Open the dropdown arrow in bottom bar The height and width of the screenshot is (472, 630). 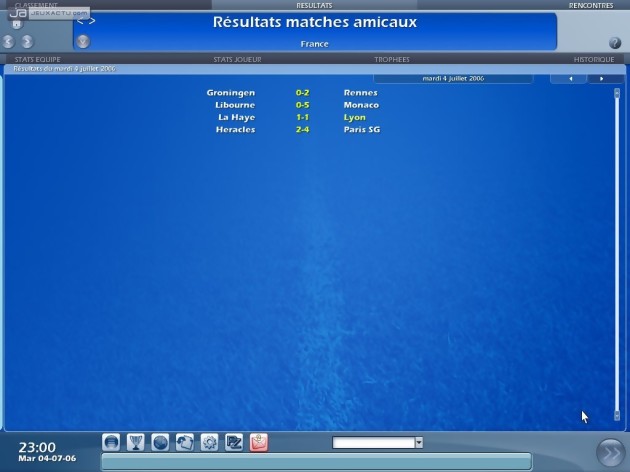click(x=419, y=442)
